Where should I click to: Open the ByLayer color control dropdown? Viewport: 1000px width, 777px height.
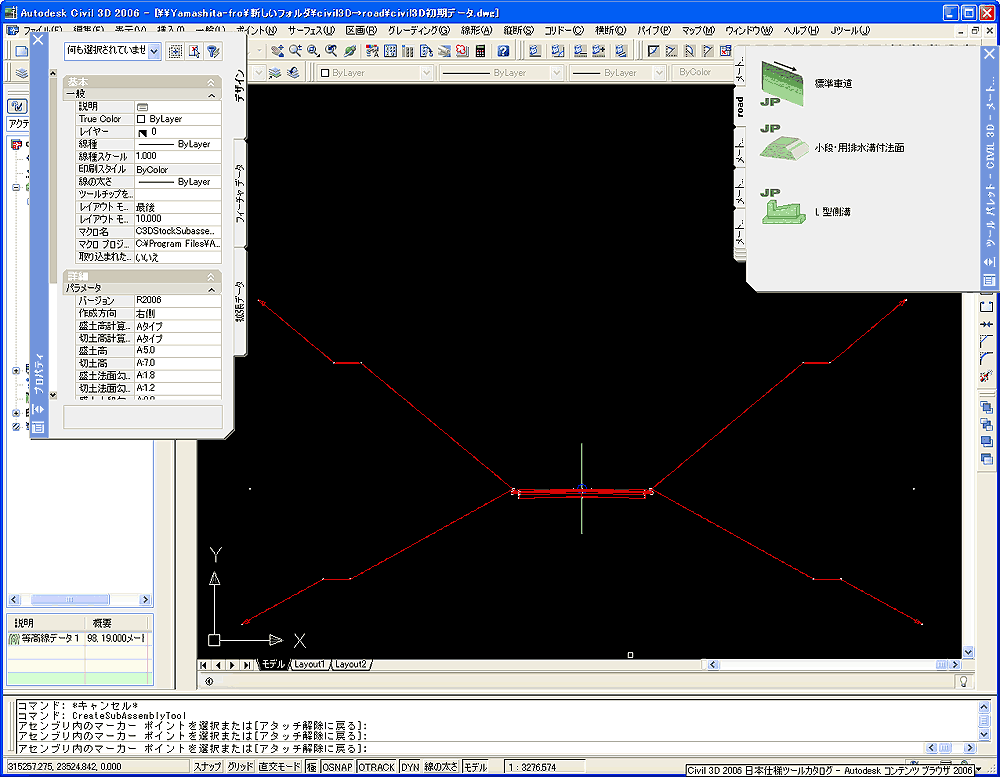pyautogui.click(x=427, y=73)
